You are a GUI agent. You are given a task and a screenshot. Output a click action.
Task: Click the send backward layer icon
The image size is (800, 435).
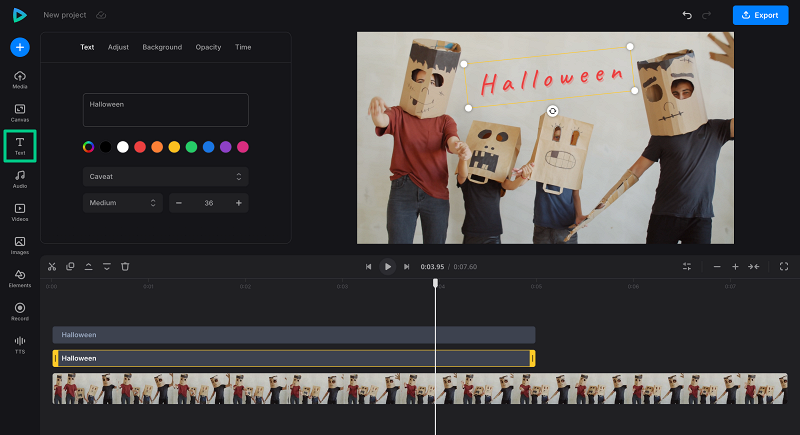point(107,267)
